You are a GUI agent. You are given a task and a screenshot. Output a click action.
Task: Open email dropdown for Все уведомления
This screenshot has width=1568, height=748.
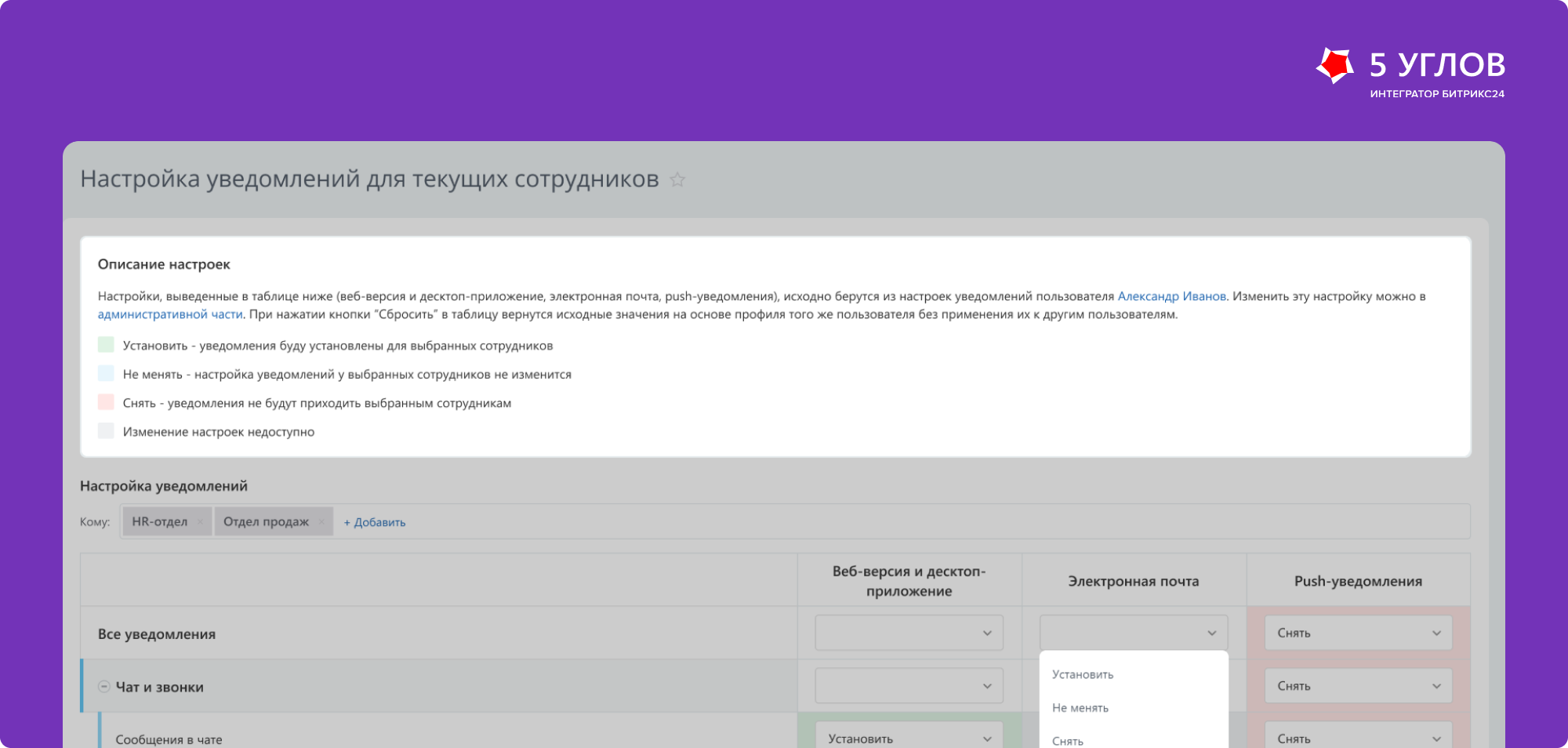pos(1134,633)
